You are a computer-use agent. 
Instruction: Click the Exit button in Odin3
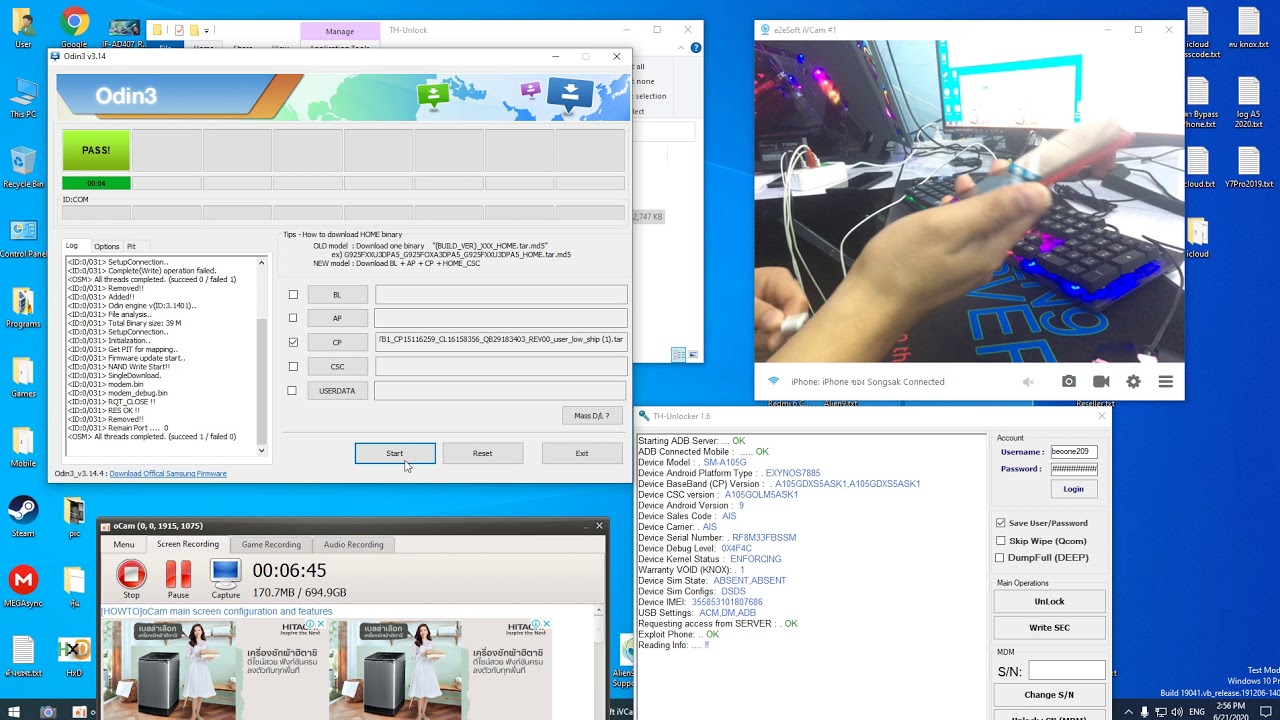tap(582, 453)
